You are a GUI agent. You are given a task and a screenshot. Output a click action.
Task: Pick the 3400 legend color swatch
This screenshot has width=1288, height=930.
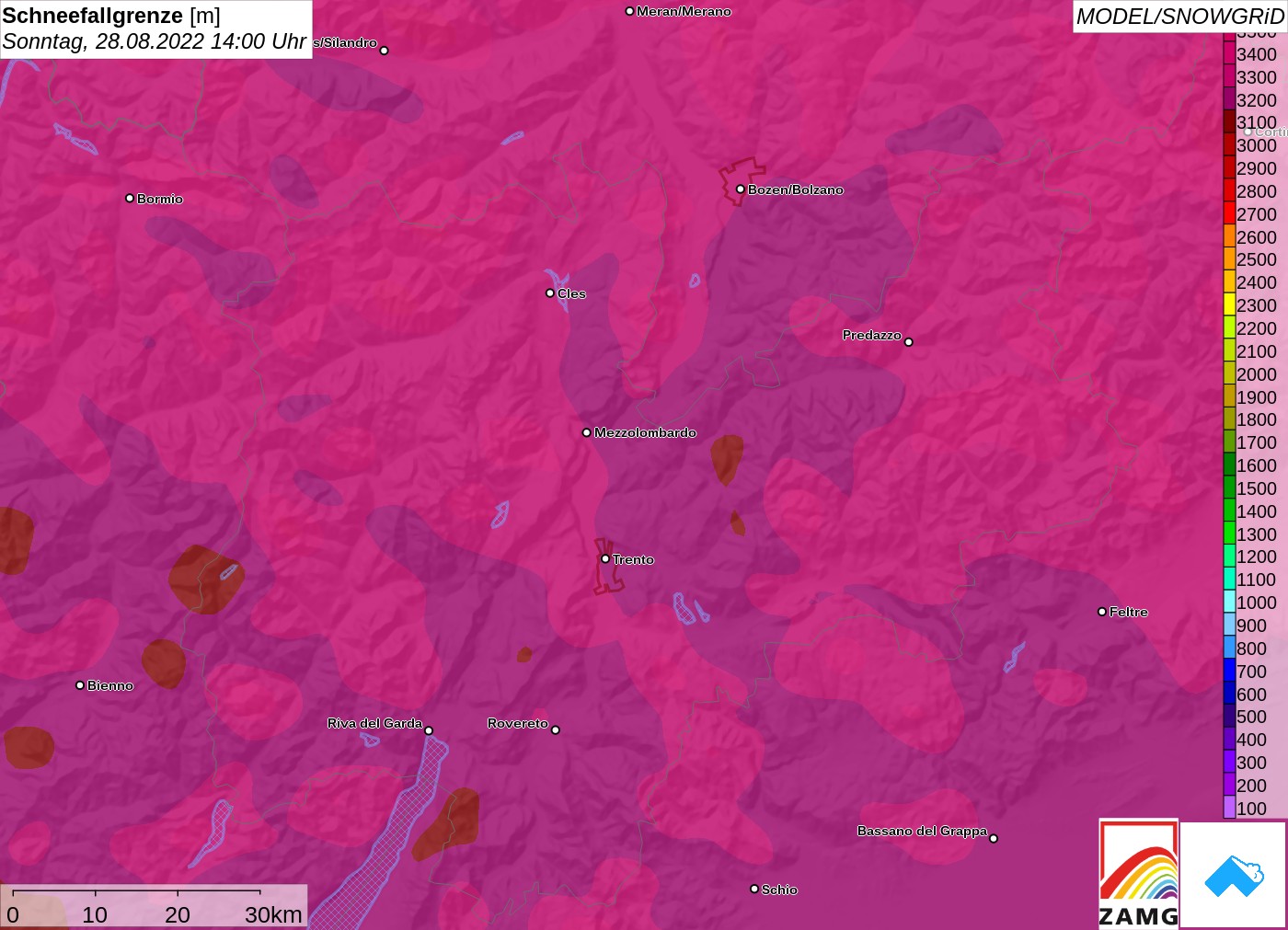(1229, 53)
